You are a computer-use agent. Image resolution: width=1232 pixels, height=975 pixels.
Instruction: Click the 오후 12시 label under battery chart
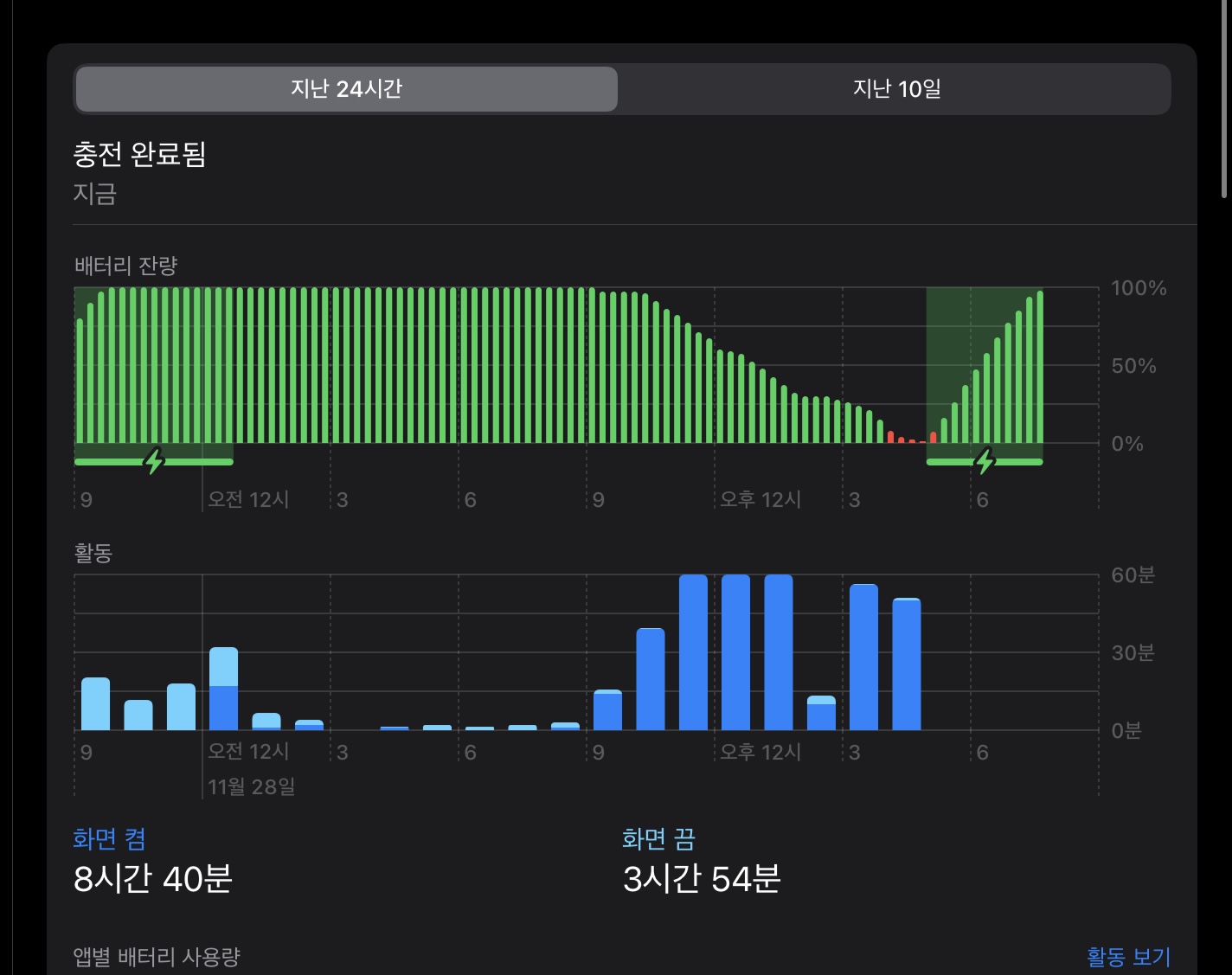tap(760, 499)
